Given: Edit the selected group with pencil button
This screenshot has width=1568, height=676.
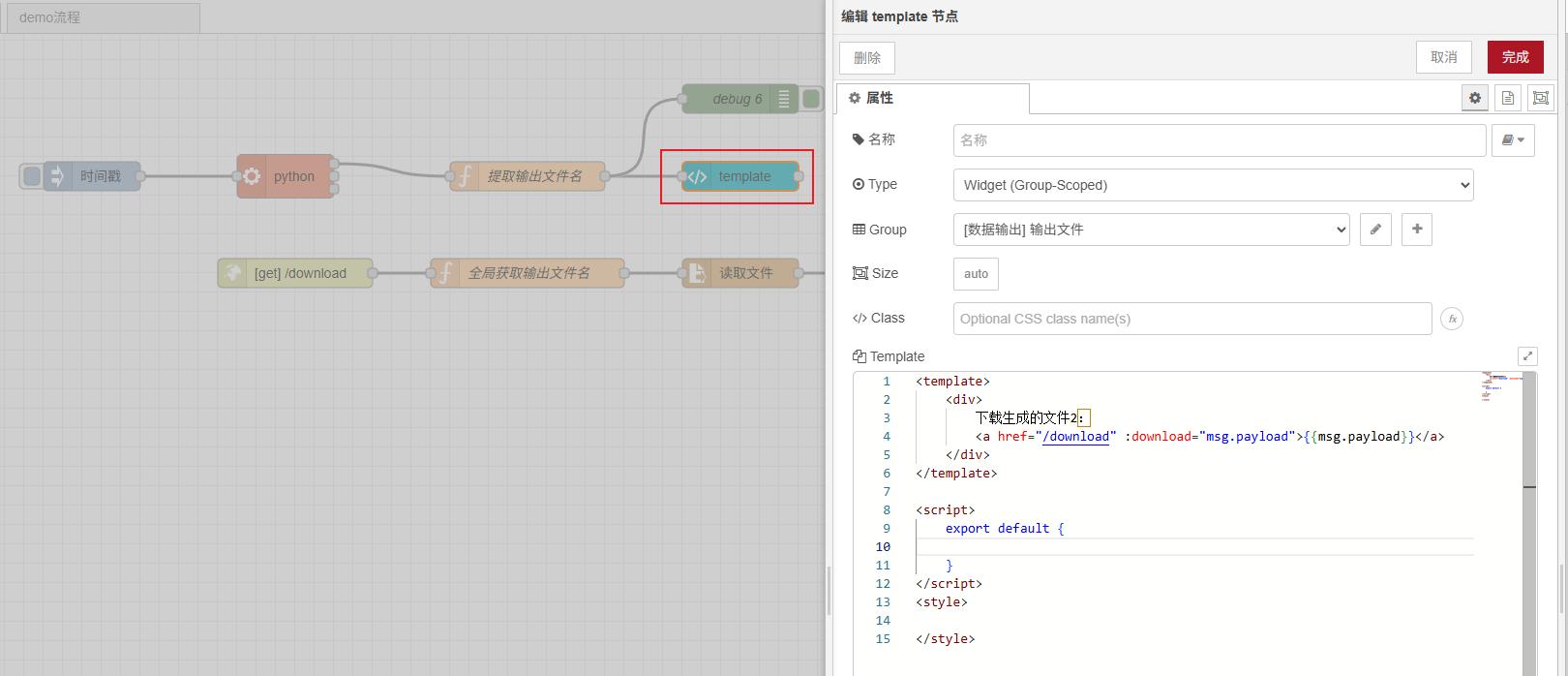Looking at the screenshot, I should (1375, 230).
